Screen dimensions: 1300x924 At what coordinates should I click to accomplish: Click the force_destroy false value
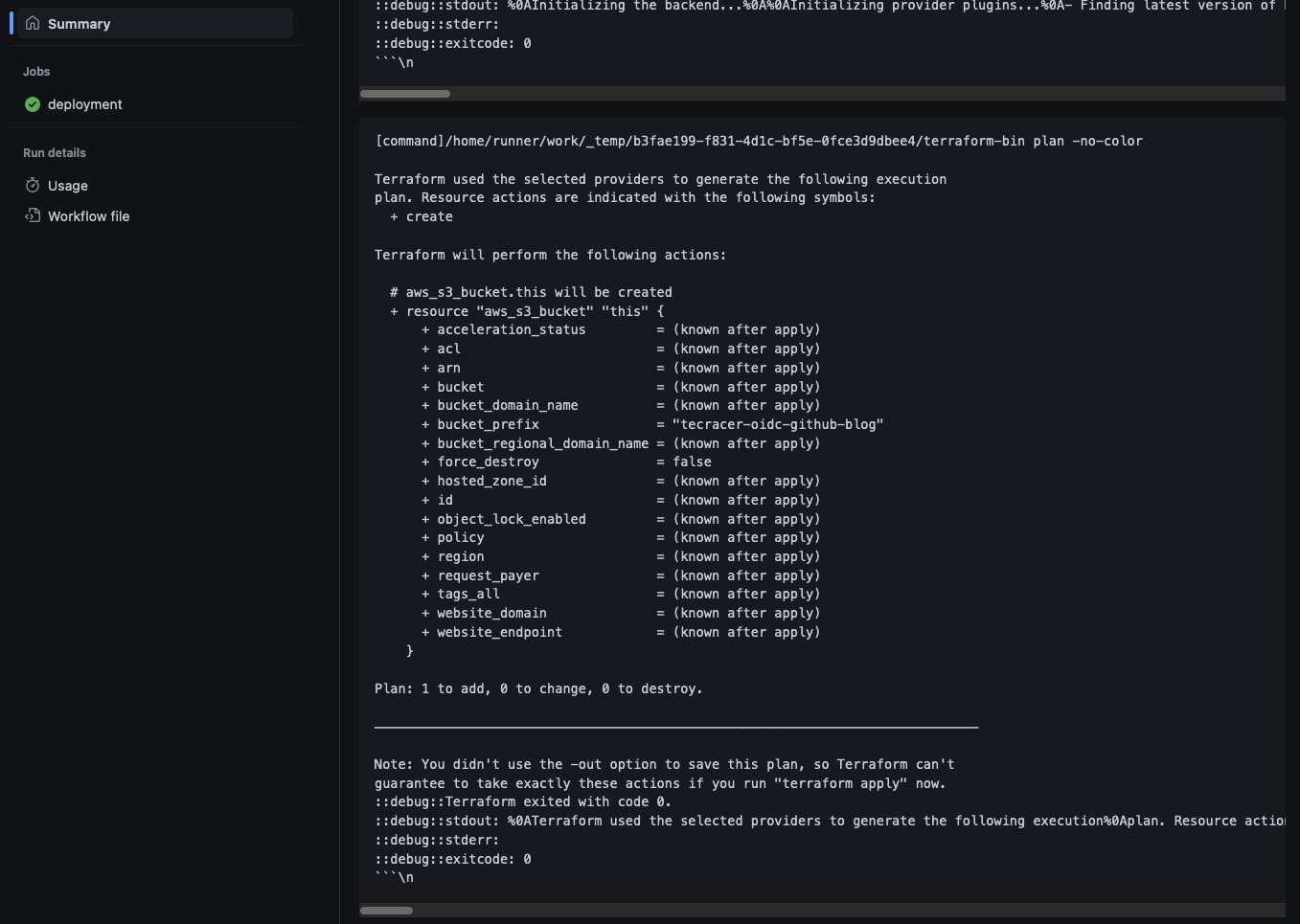click(692, 462)
